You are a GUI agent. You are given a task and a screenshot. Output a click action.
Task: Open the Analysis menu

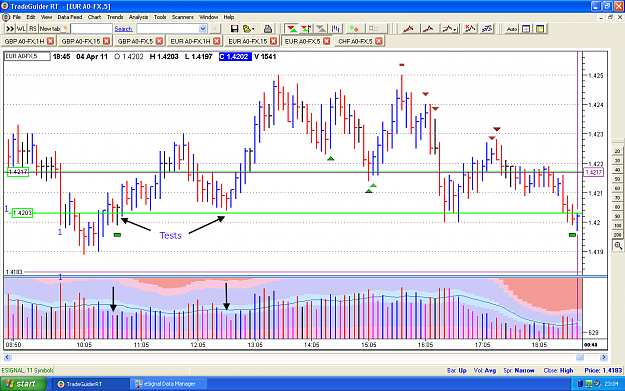click(x=138, y=17)
